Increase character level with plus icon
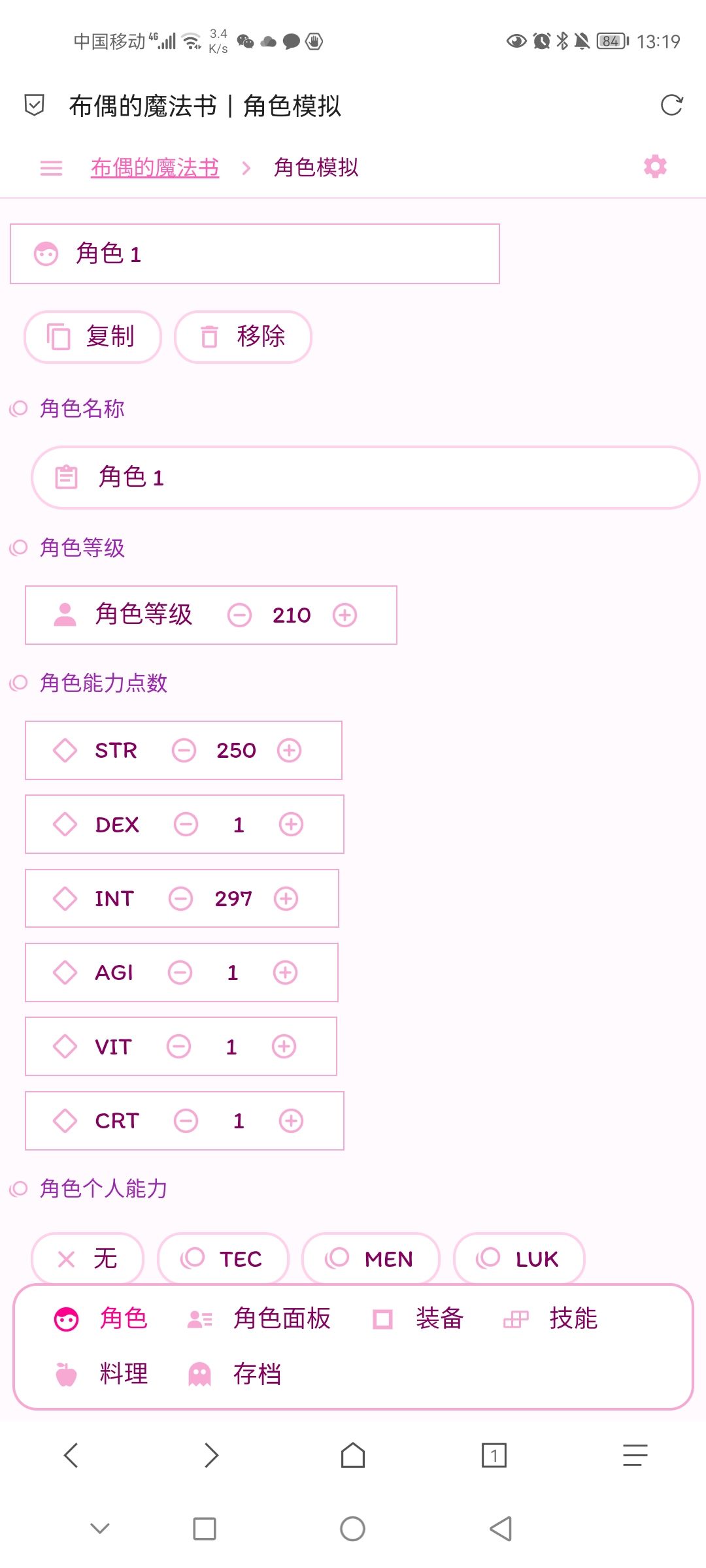Screen dimensions: 706x1568 click(x=345, y=615)
